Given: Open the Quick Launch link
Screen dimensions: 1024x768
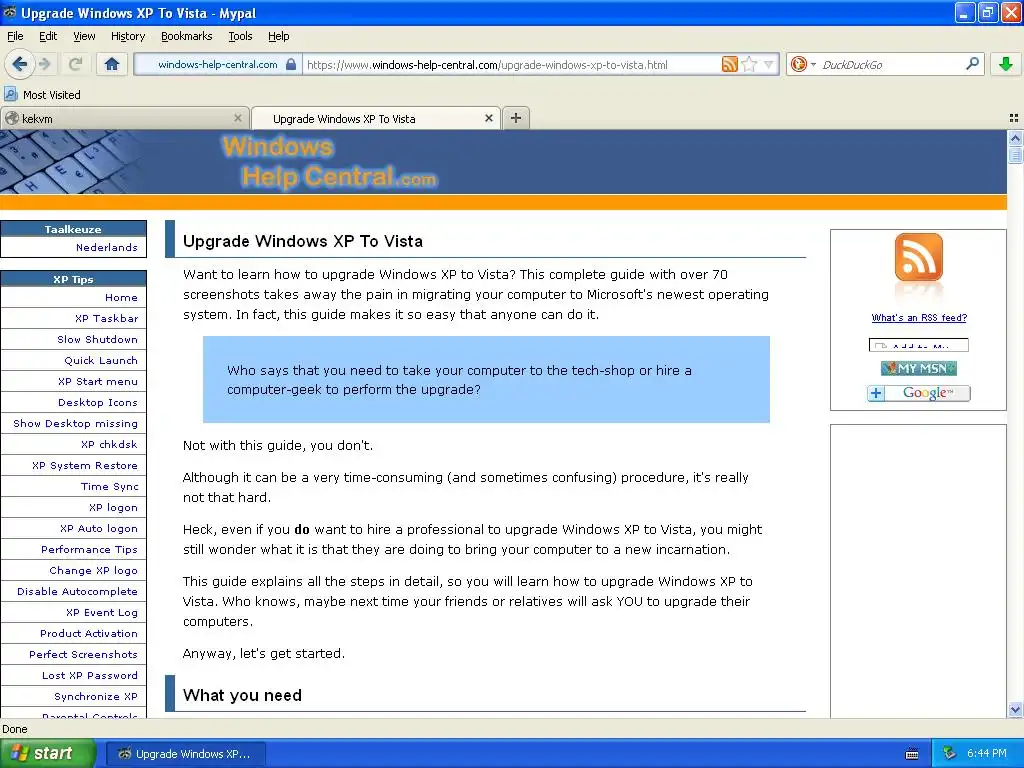Looking at the screenshot, I should (x=101, y=360).
